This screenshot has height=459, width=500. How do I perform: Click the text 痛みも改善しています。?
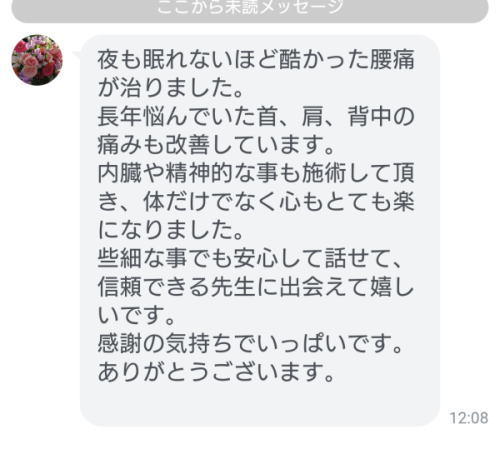tap(216, 145)
